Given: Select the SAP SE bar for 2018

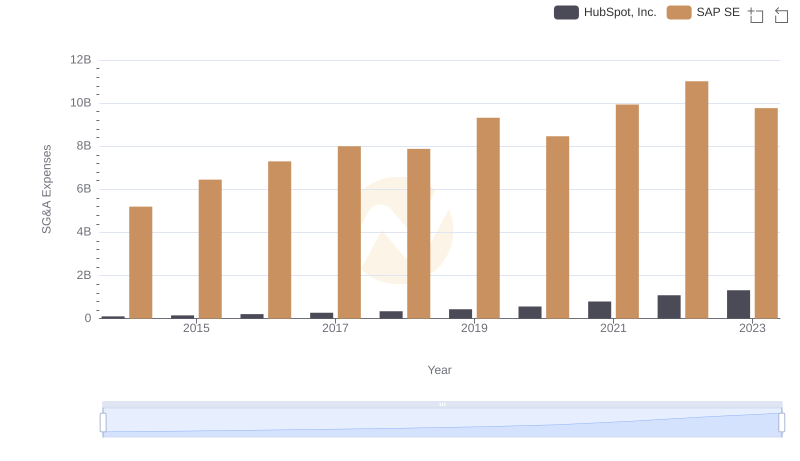Looking at the screenshot, I should point(419,234).
